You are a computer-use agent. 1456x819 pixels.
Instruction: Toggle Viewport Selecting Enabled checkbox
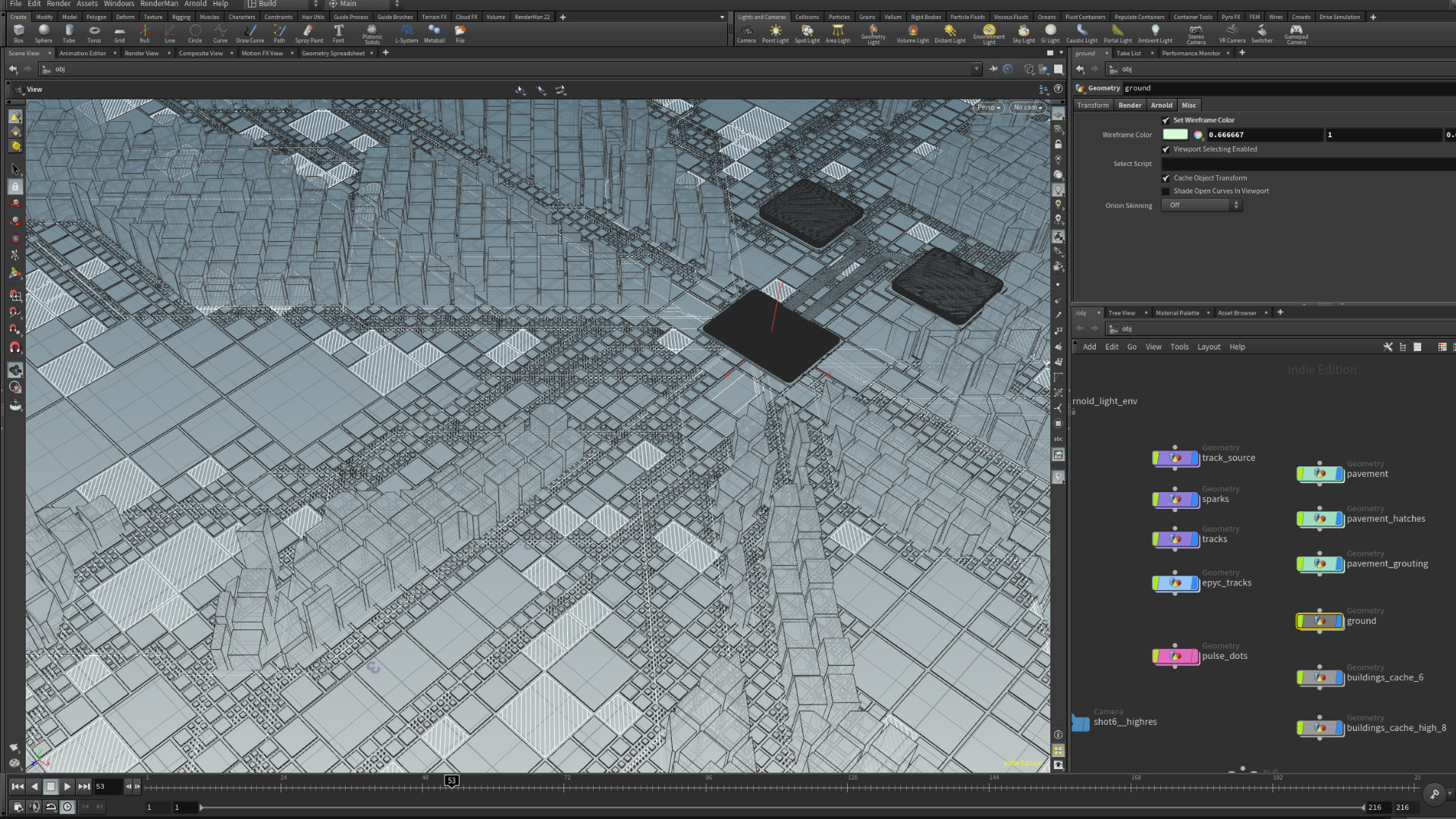click(1166, 149)
